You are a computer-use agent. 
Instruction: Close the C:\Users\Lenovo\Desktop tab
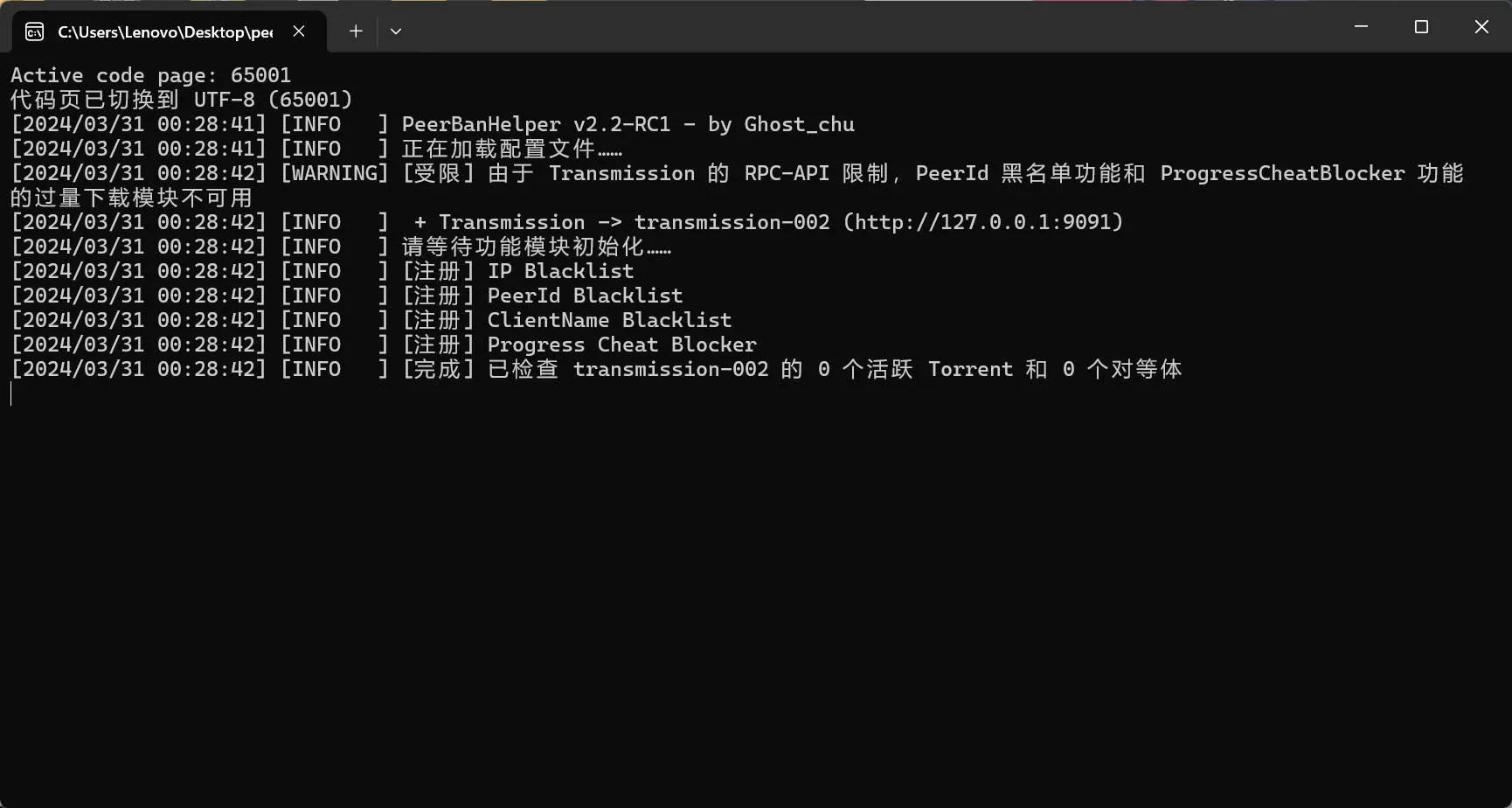click(299, 31)
